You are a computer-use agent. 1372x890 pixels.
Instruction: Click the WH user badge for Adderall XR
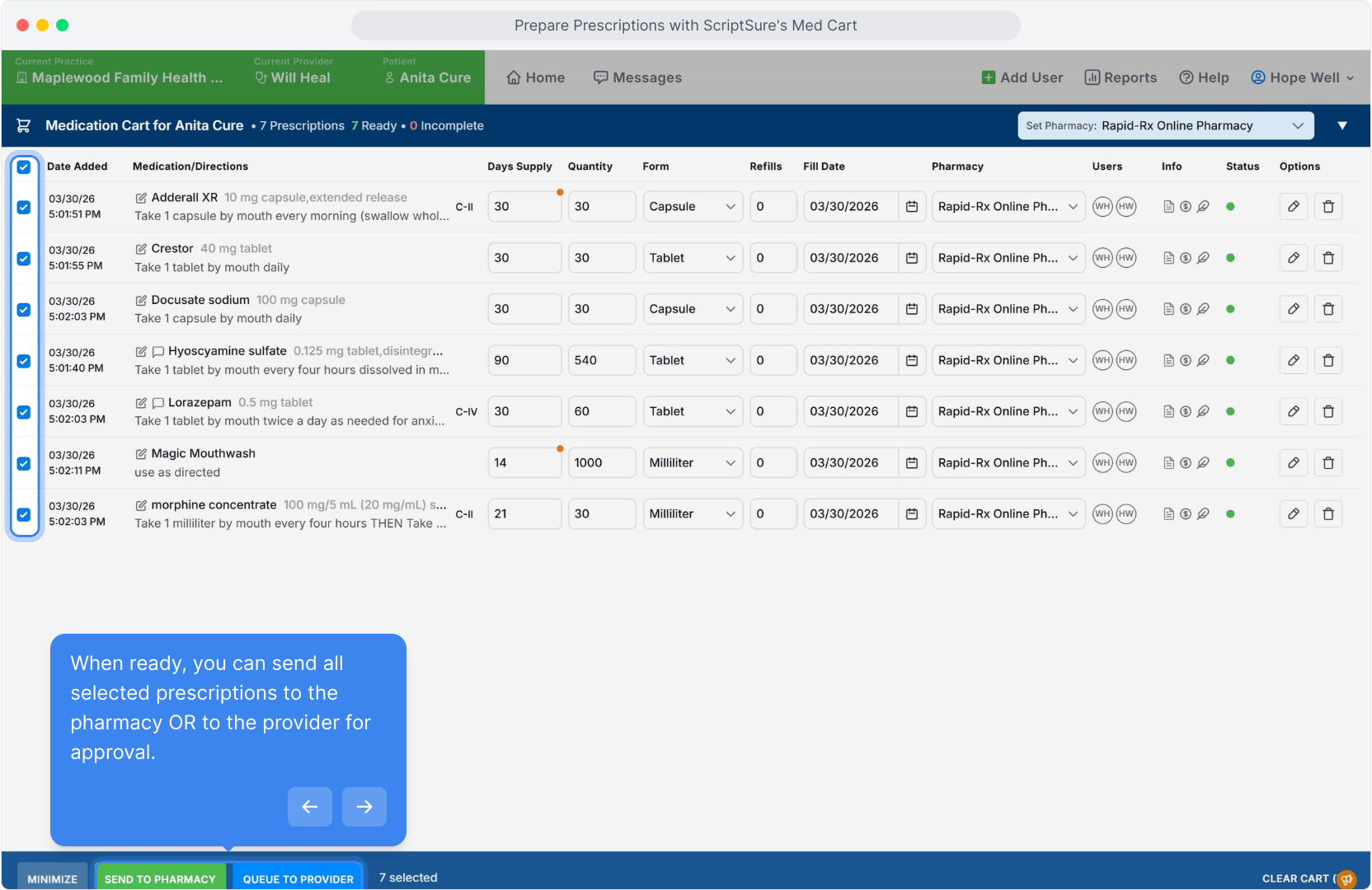click(x=1102, y=207)
